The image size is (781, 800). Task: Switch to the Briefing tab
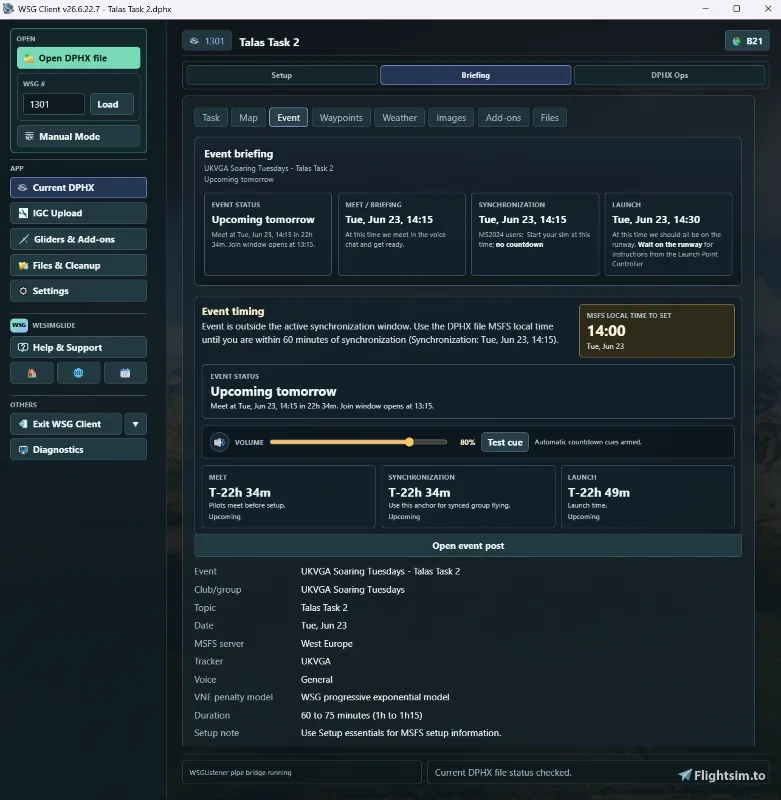pos(475,75)
